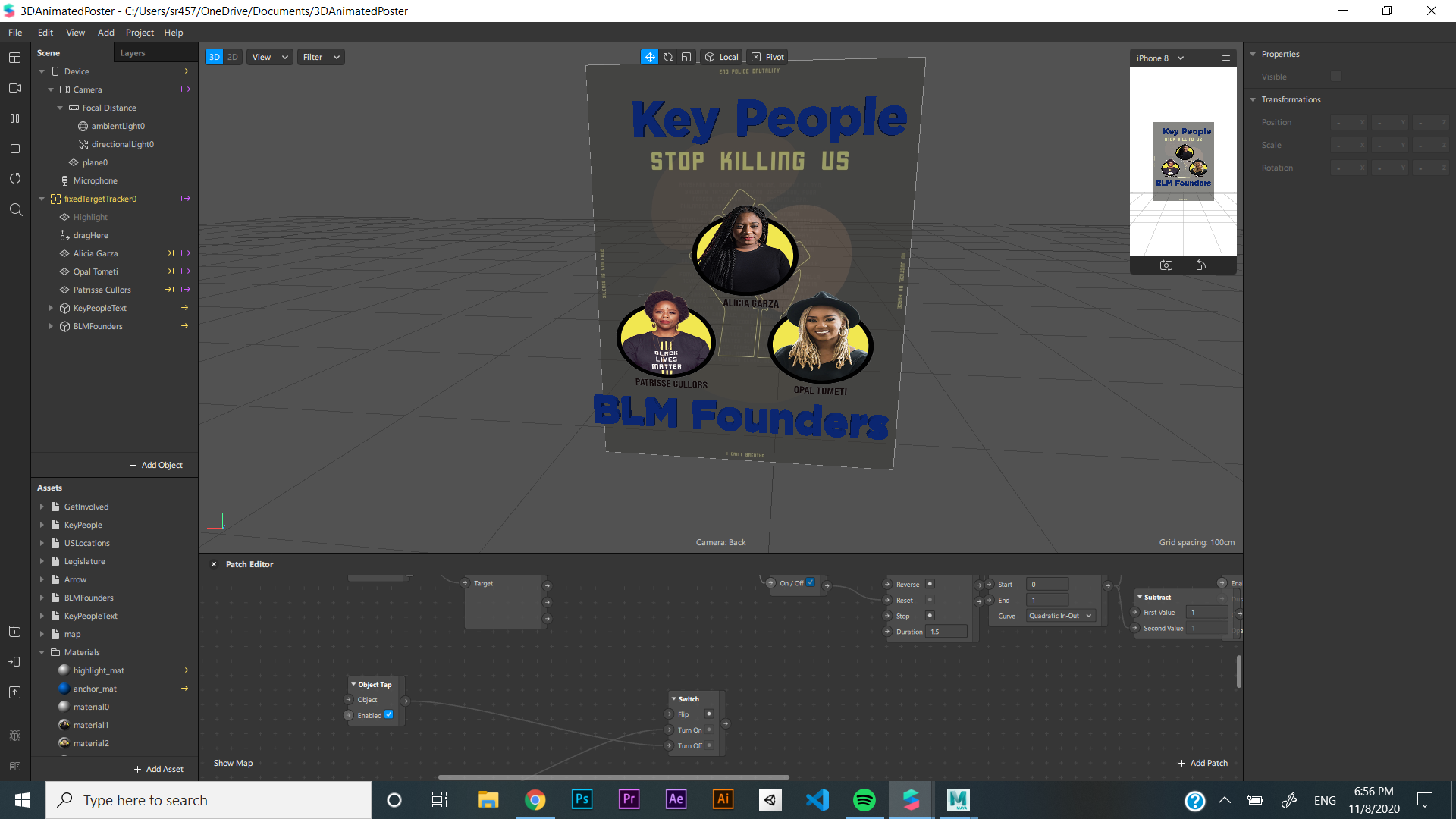Click the Duration value field
Screen dimensions: 1456x819
(946, 632)
